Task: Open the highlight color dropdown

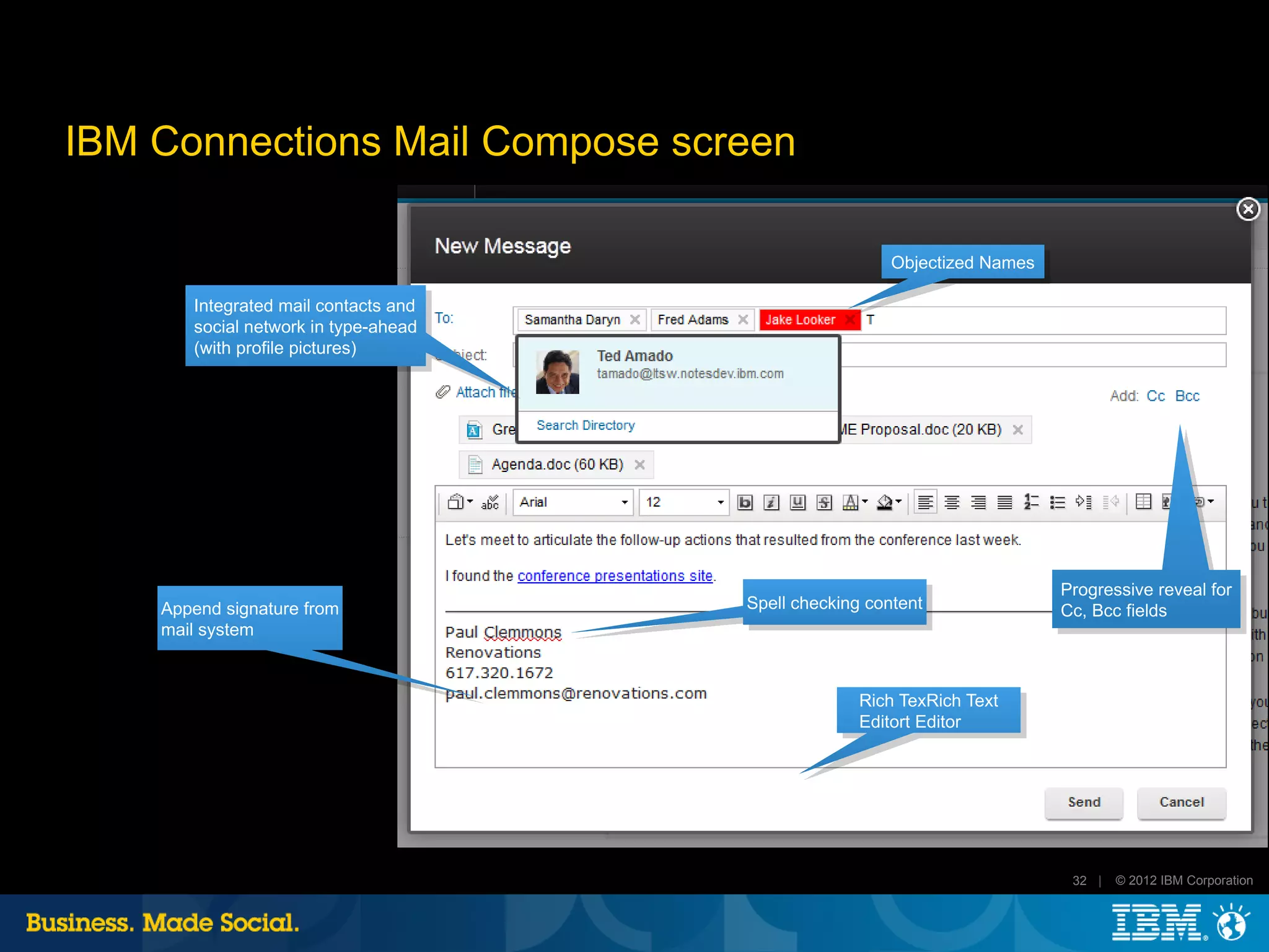Action: (x=889, y=502)
